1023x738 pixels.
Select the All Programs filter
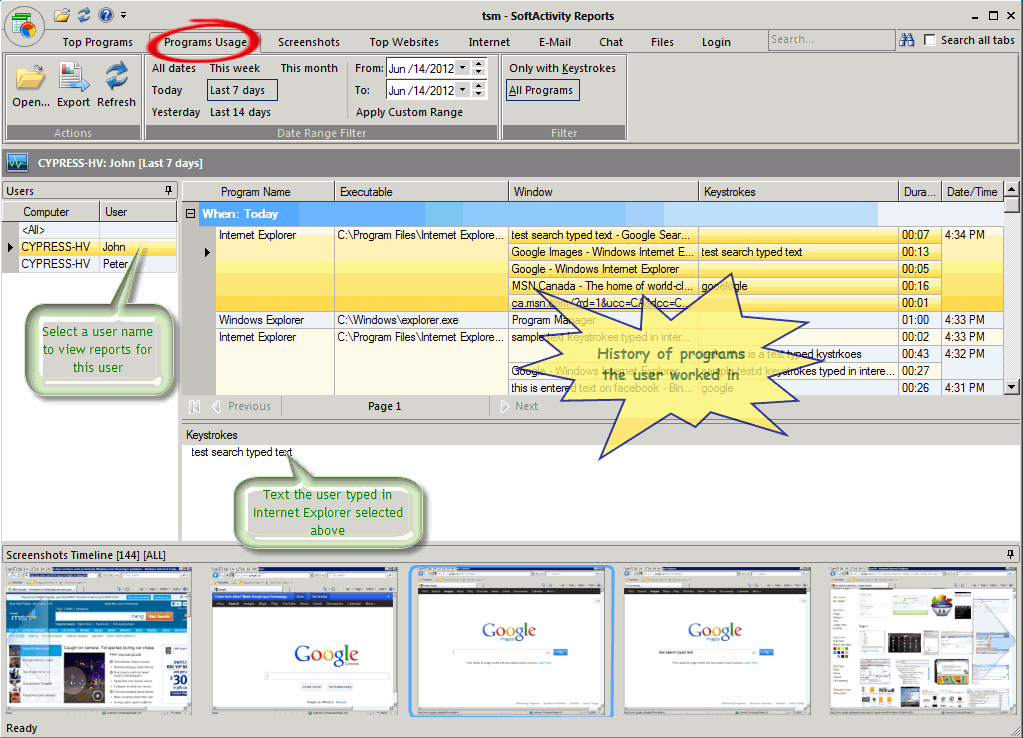(542, 90)
